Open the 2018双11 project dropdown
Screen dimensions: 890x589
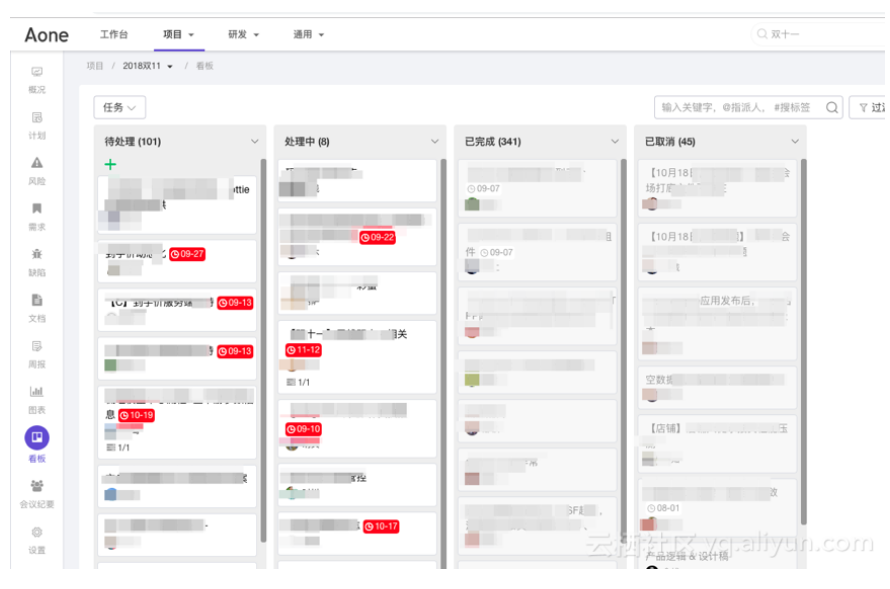coord(148,66)
